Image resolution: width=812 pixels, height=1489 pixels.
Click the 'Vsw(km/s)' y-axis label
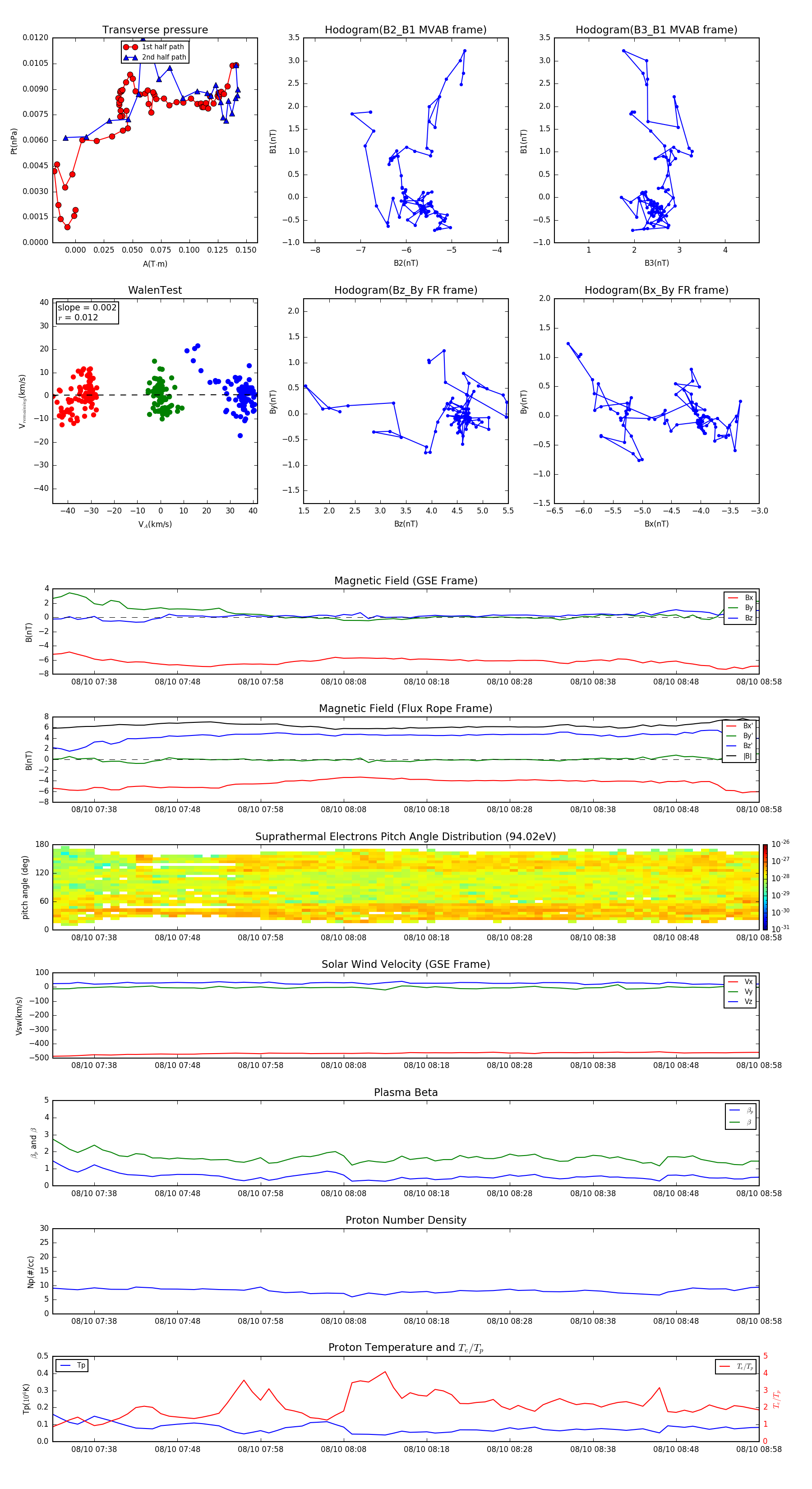(19, 1016)
